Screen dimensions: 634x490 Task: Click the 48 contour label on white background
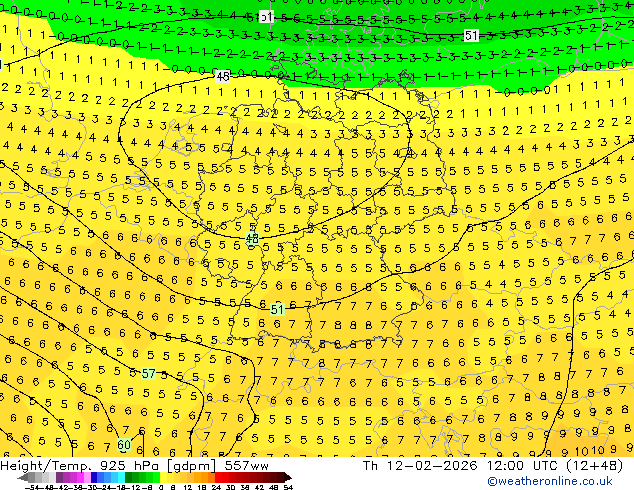223,76
